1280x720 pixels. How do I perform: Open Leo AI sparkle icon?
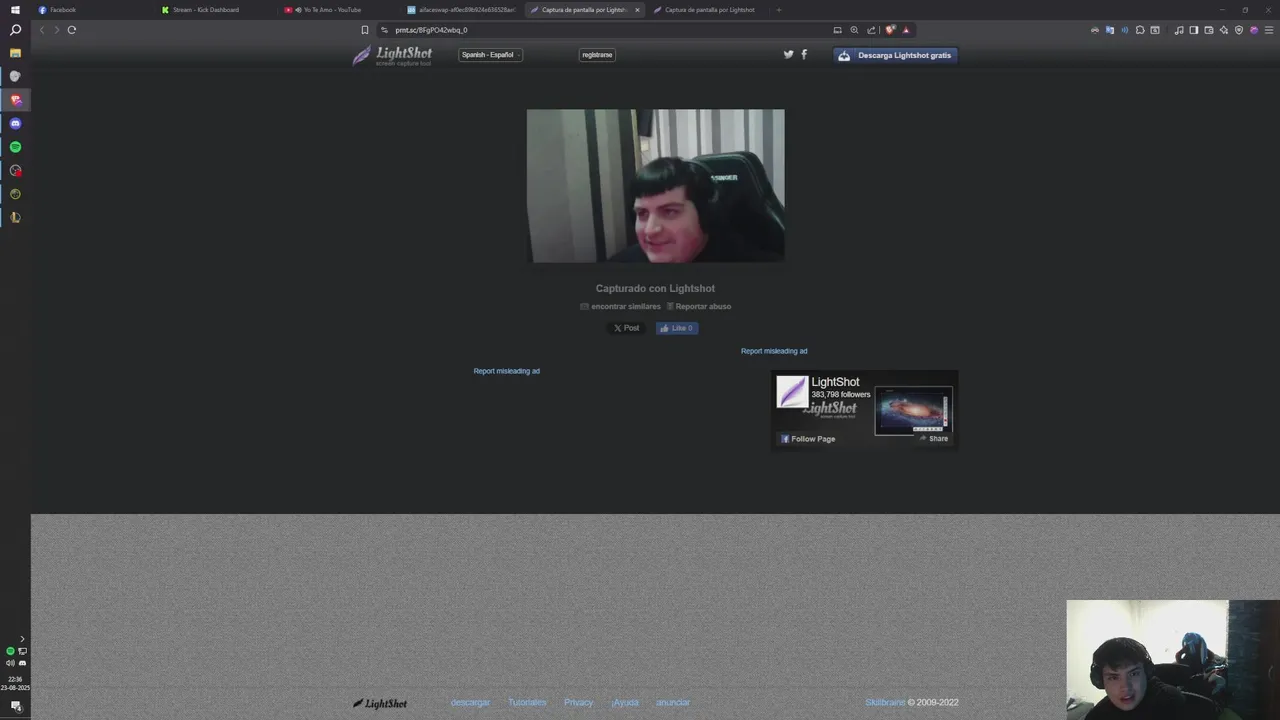point(1224,30)
